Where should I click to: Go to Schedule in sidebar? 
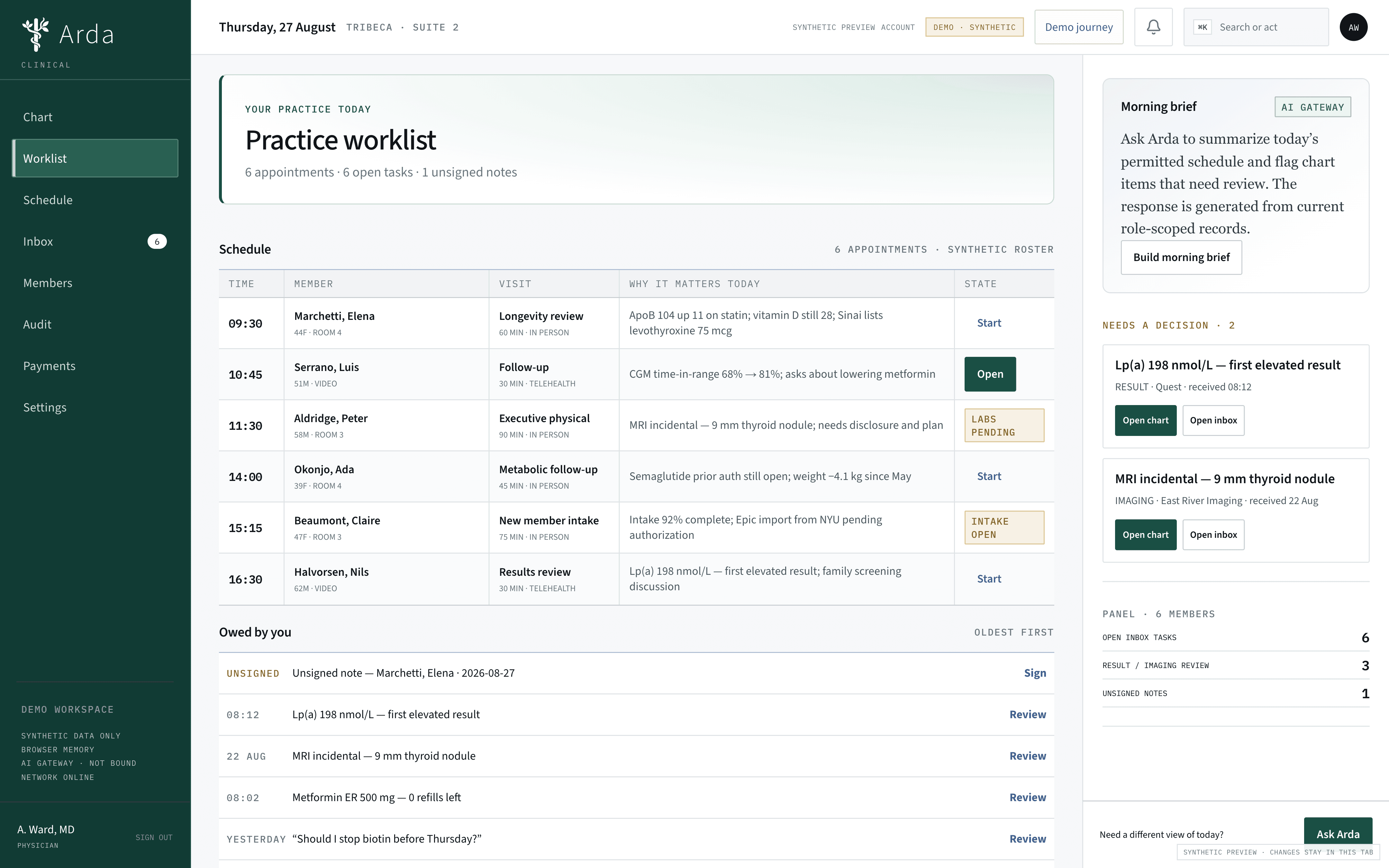[x=95, y=200]
